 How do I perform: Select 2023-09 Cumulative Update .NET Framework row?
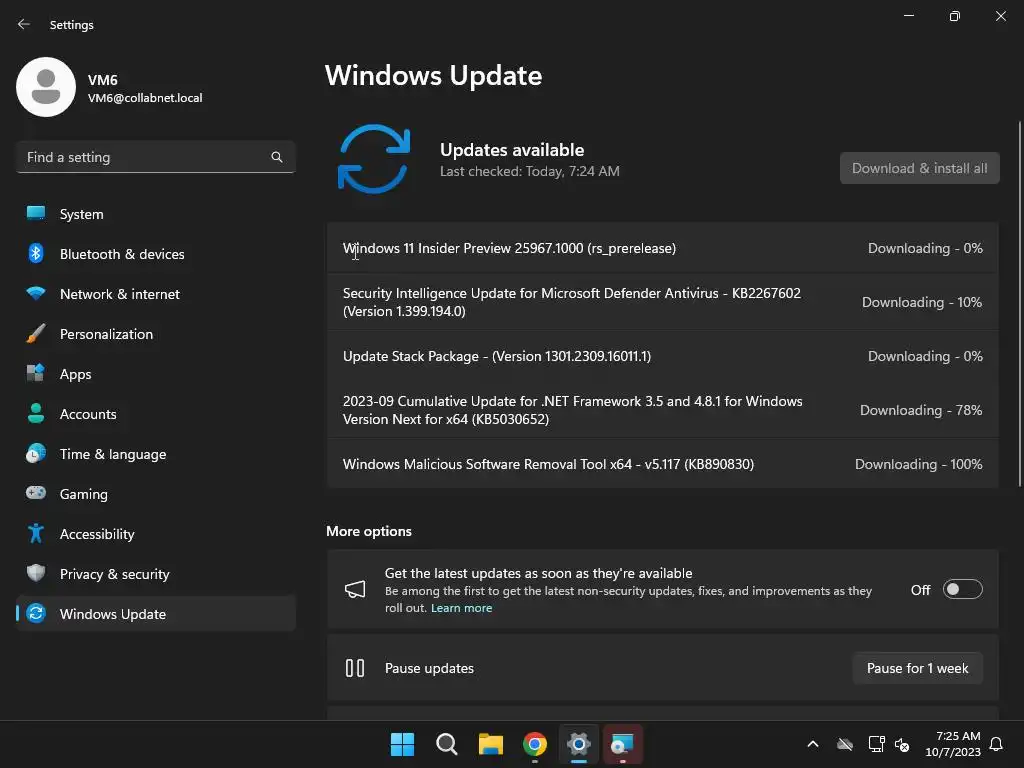[x=662, y=410]
